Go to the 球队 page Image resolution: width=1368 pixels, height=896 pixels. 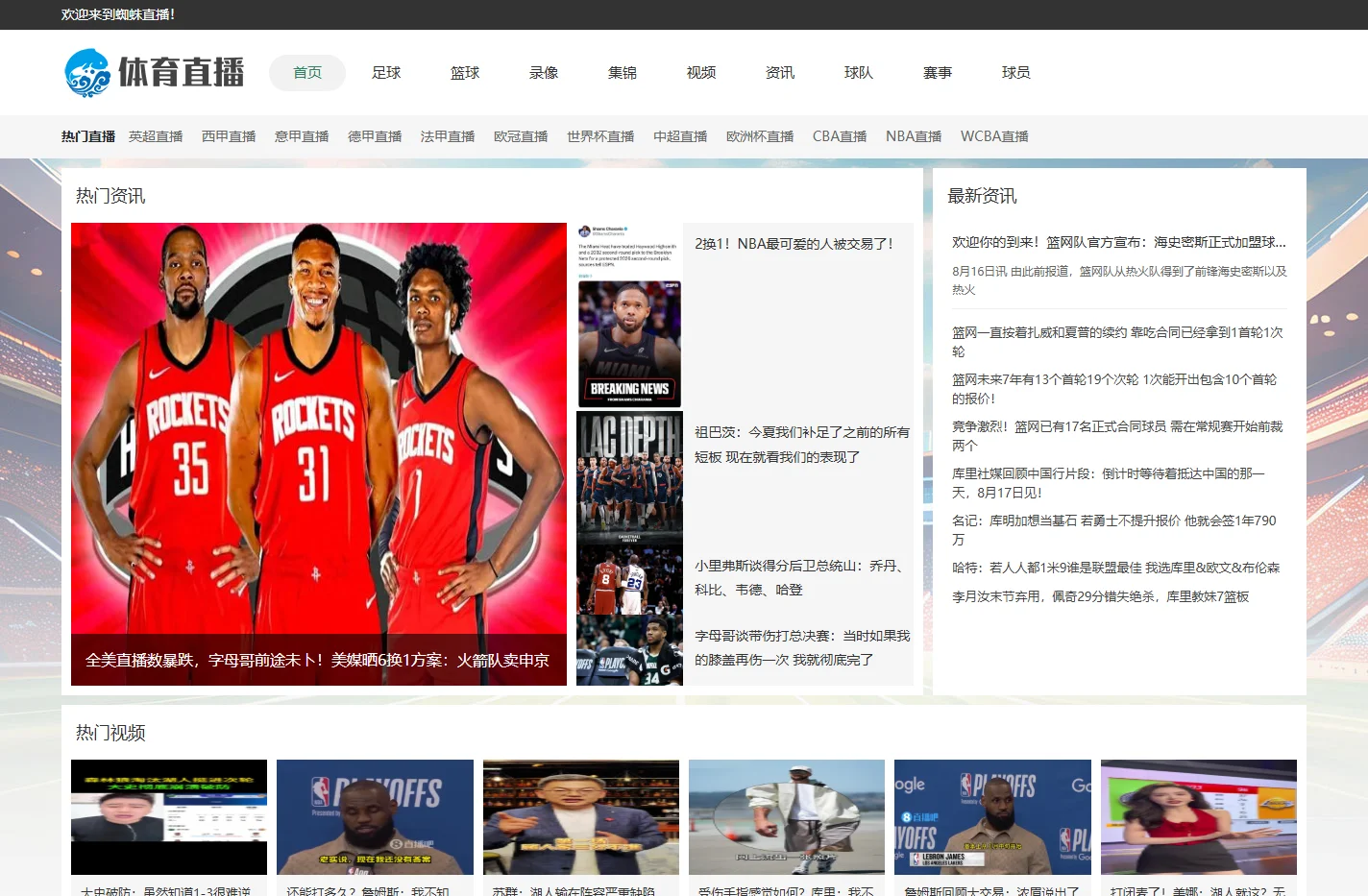(x=859, y=73)
